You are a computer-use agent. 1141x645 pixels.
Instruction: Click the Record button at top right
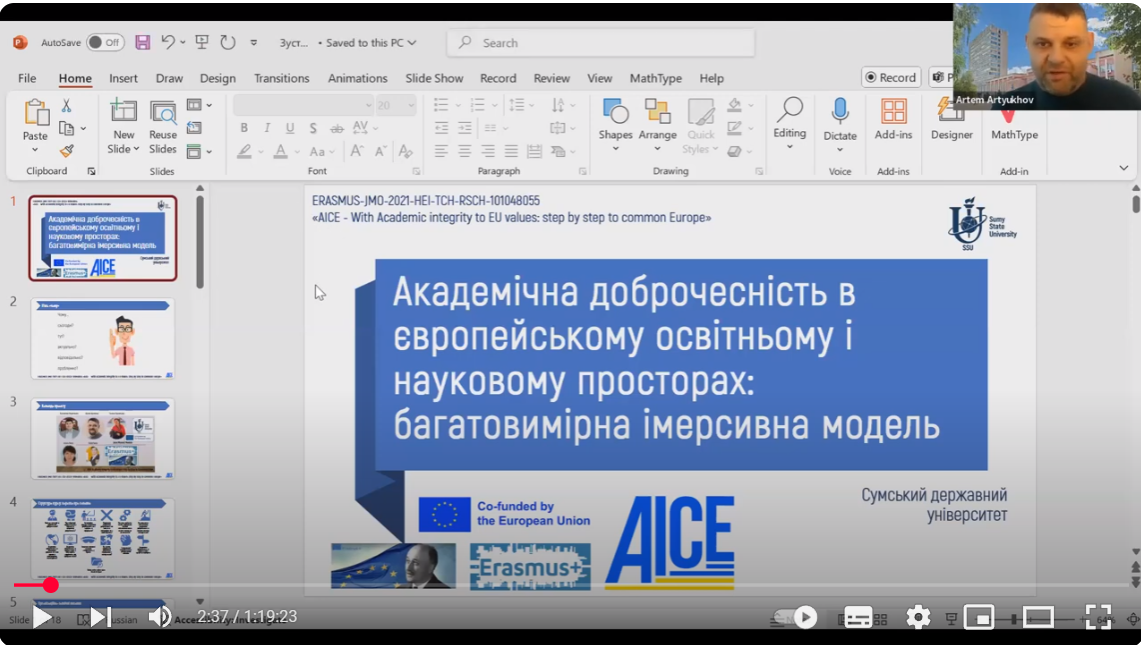pos(891,77)
